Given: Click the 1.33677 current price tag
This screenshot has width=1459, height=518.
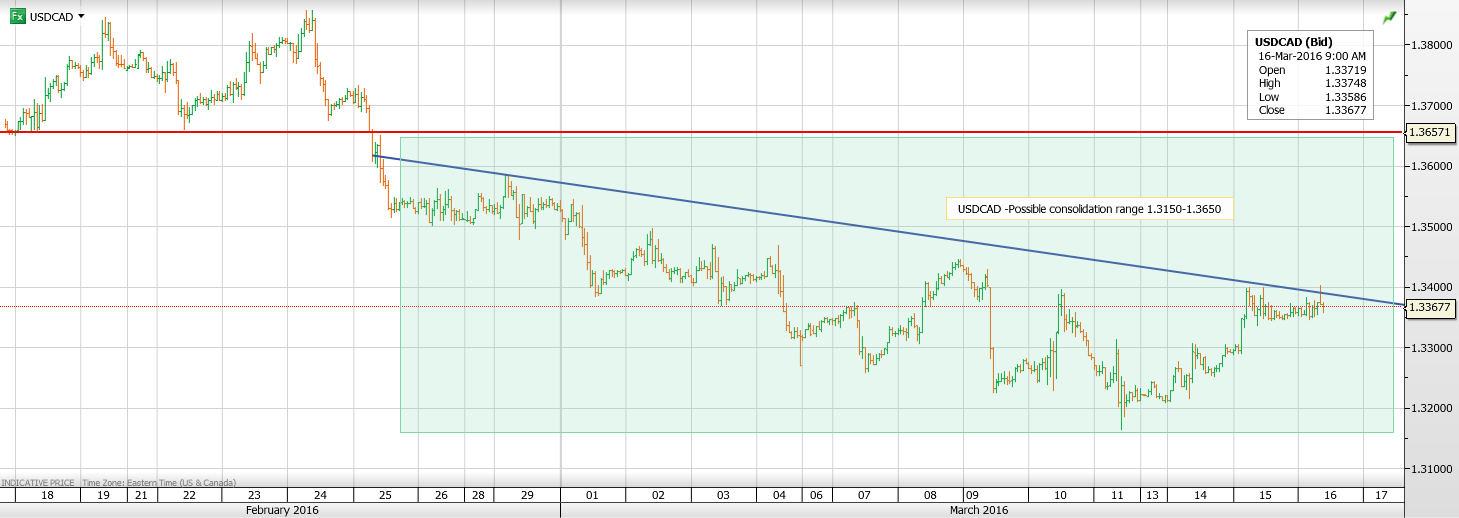Looking at the screenshot, I should pos(1431,308).
